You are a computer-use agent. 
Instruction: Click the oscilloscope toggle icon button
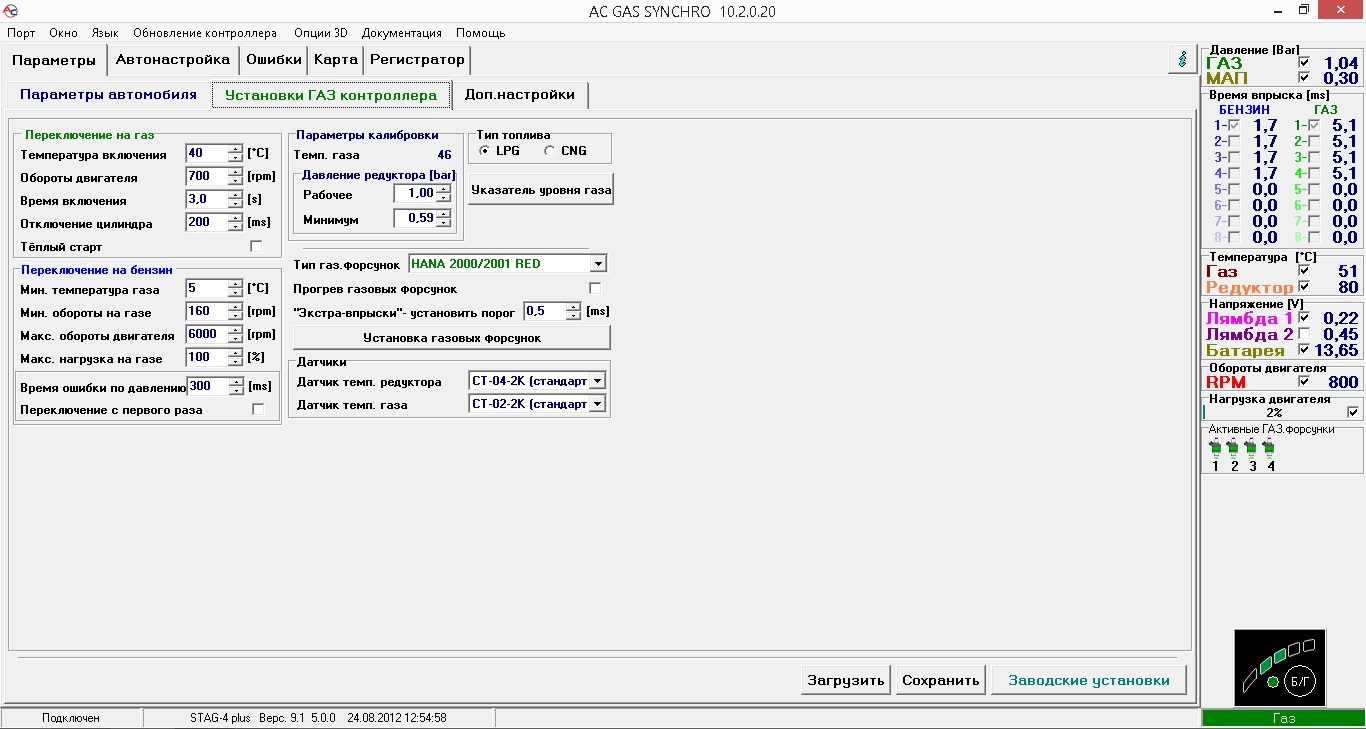tap(1183, 59)
